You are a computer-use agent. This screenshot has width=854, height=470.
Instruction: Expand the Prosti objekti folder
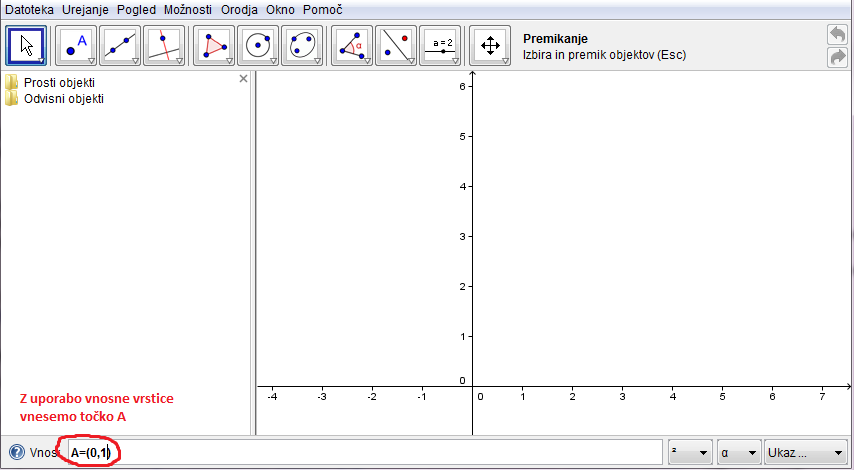tap(13, 82)
